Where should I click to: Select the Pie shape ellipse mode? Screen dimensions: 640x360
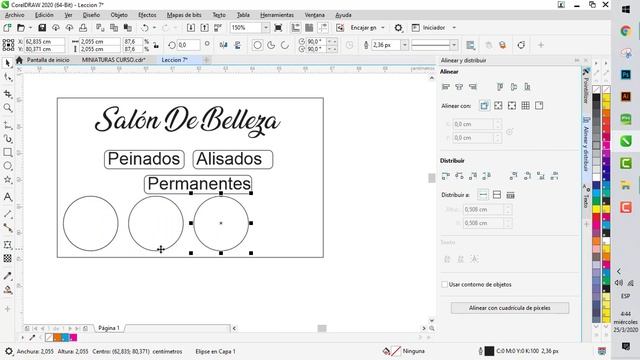click(x=271, y=45)
